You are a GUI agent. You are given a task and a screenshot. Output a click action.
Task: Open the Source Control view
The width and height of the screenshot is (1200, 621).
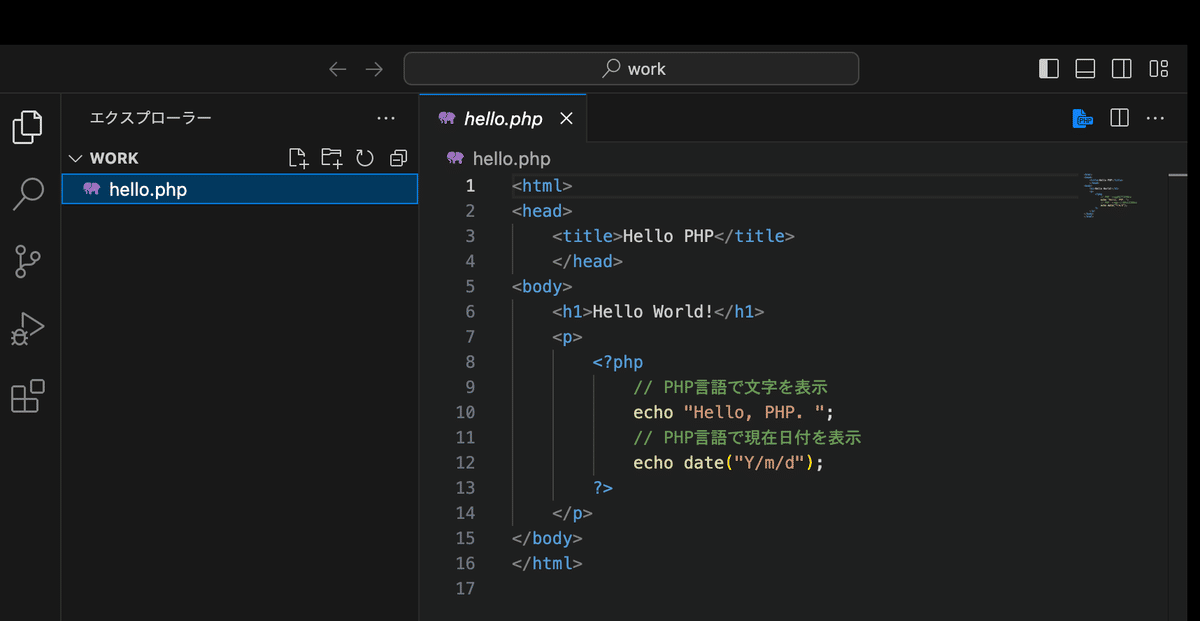tap(28, 261)
